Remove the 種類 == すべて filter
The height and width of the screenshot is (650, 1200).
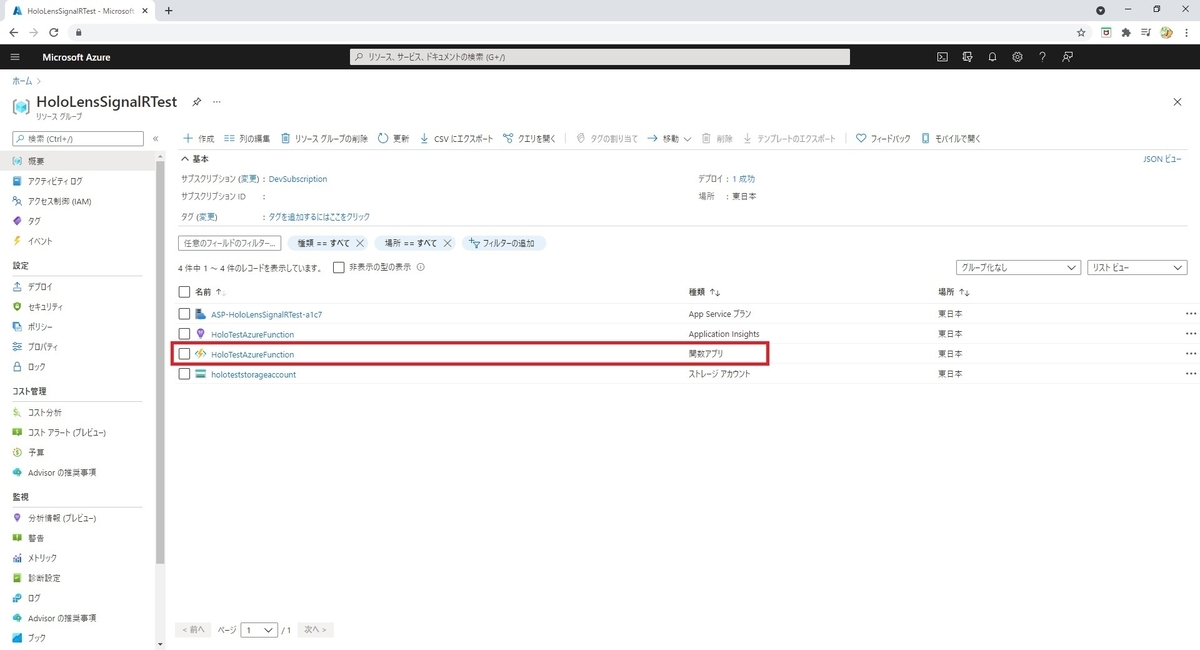360,243
